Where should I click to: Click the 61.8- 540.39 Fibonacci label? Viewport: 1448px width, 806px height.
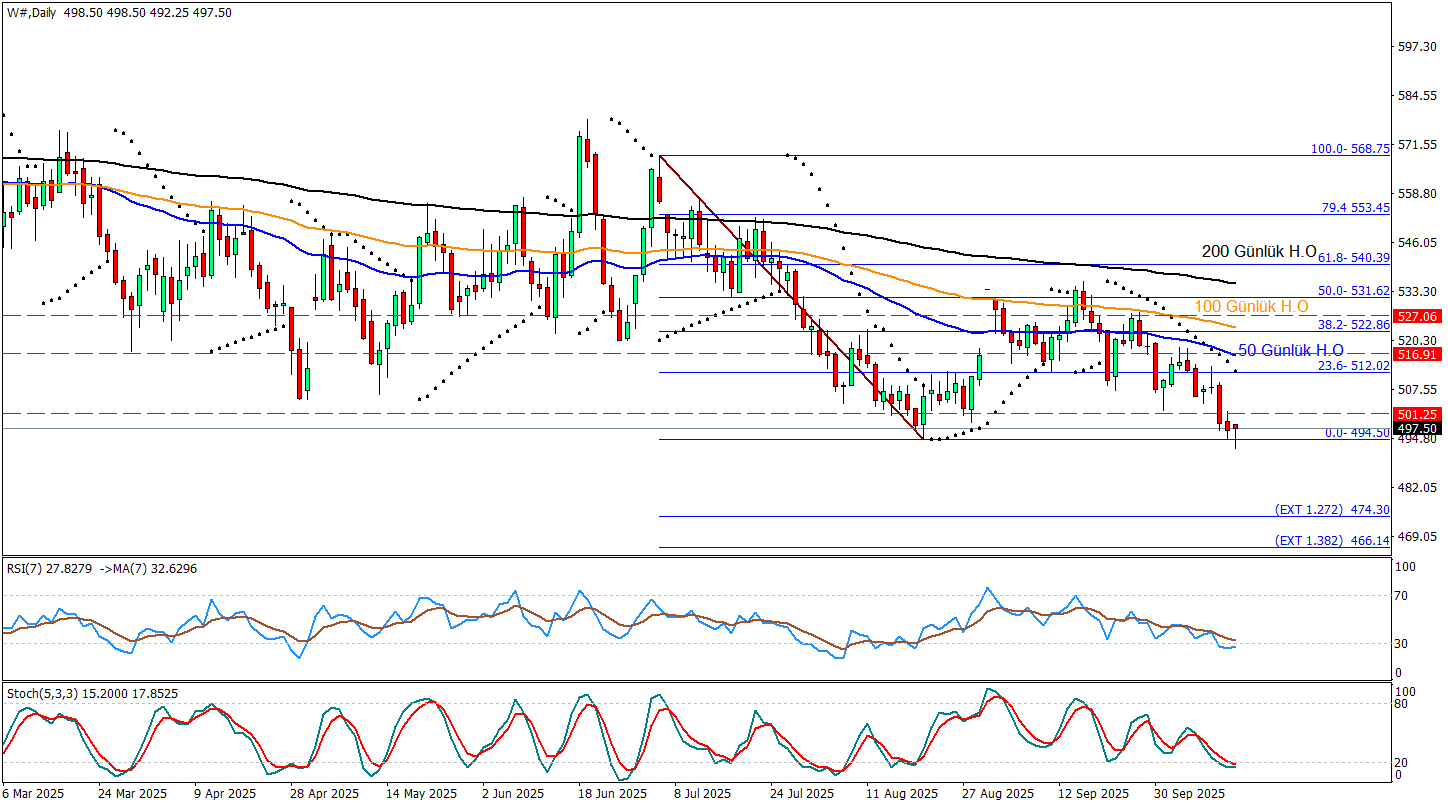1354,257
